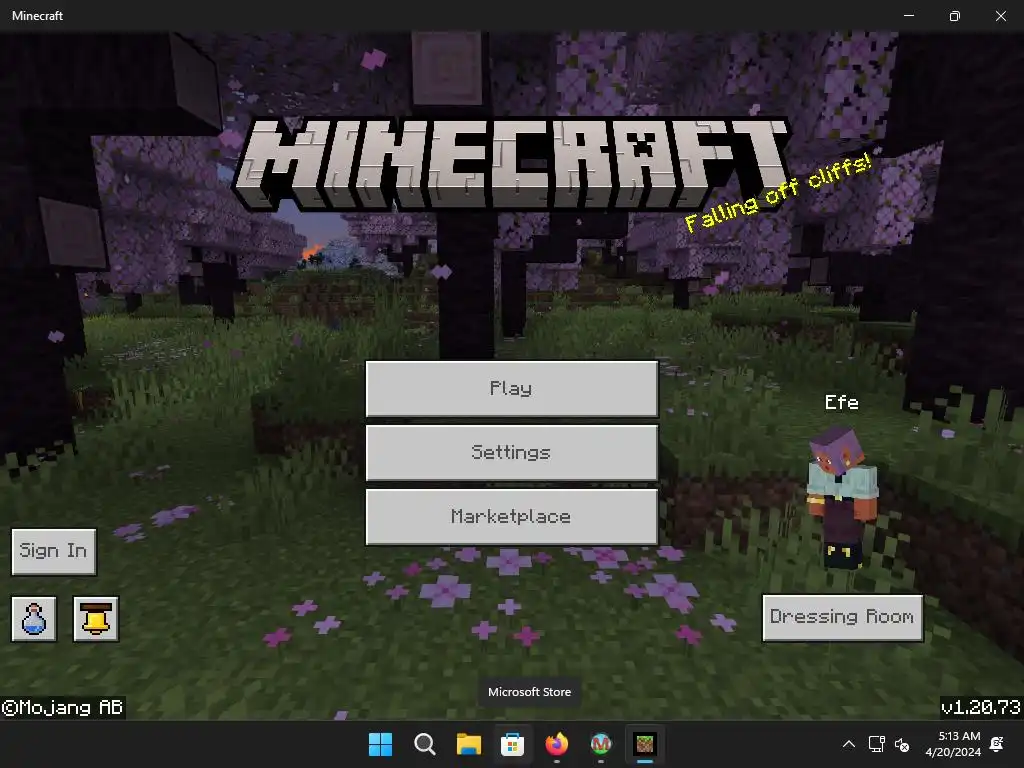1024x768 pixels.
Task: Click the v1.20.73 version text
Action: [980, 707]
